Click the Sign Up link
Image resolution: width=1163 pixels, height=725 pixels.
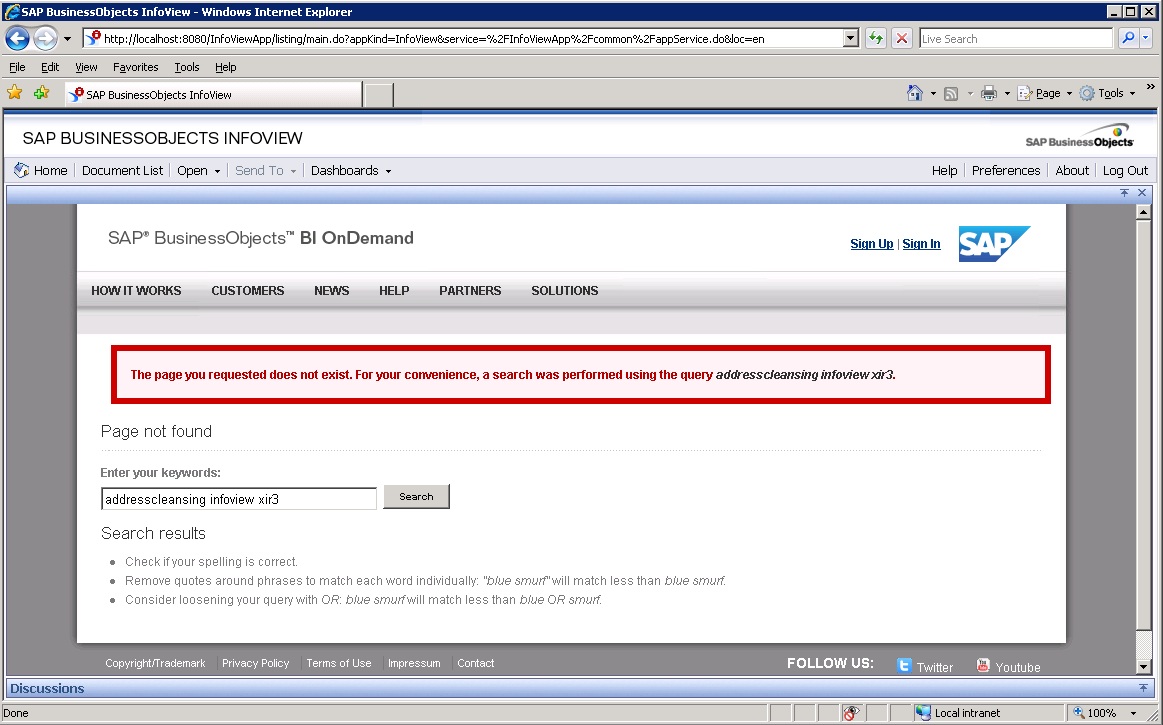(x=872, y=243)
